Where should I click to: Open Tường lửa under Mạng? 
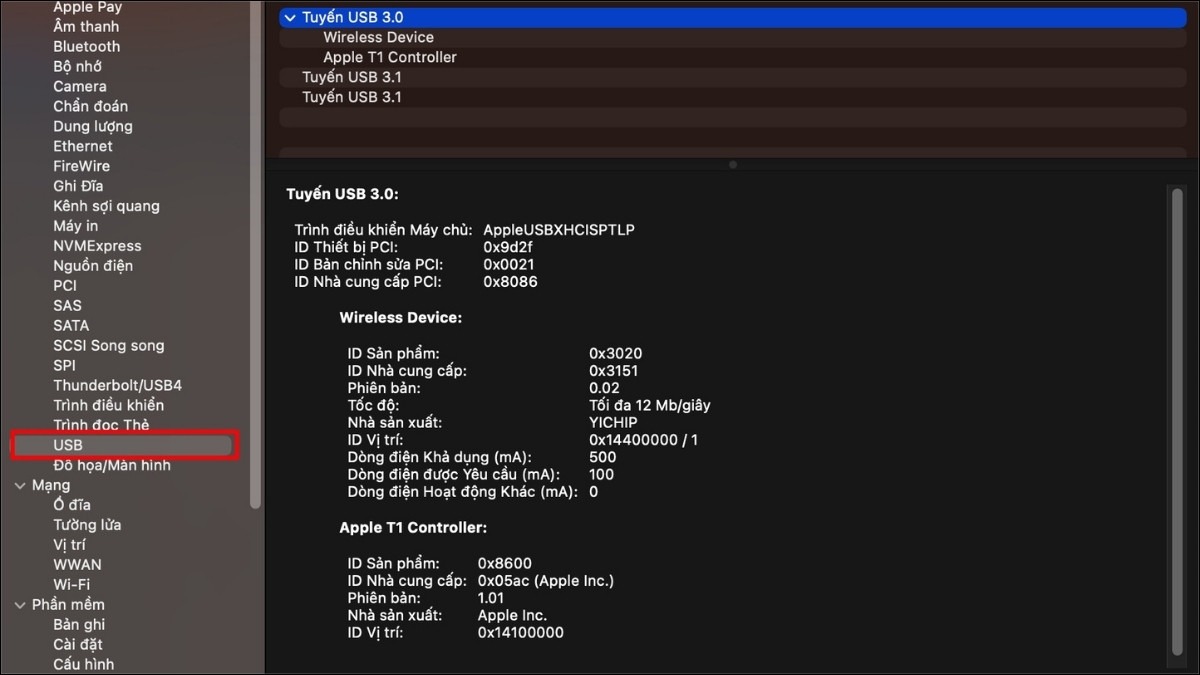[88, 525]
